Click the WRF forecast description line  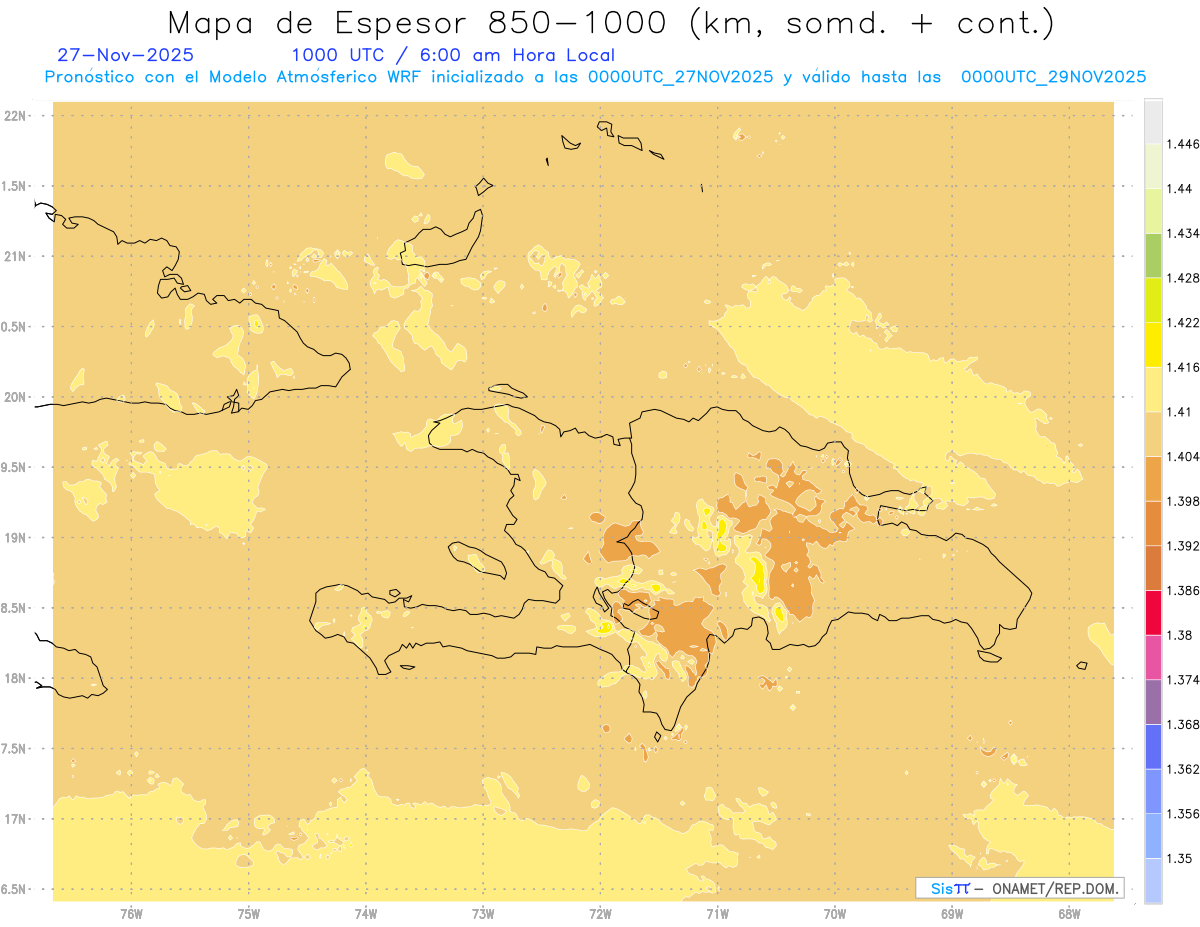pos(595,77)
